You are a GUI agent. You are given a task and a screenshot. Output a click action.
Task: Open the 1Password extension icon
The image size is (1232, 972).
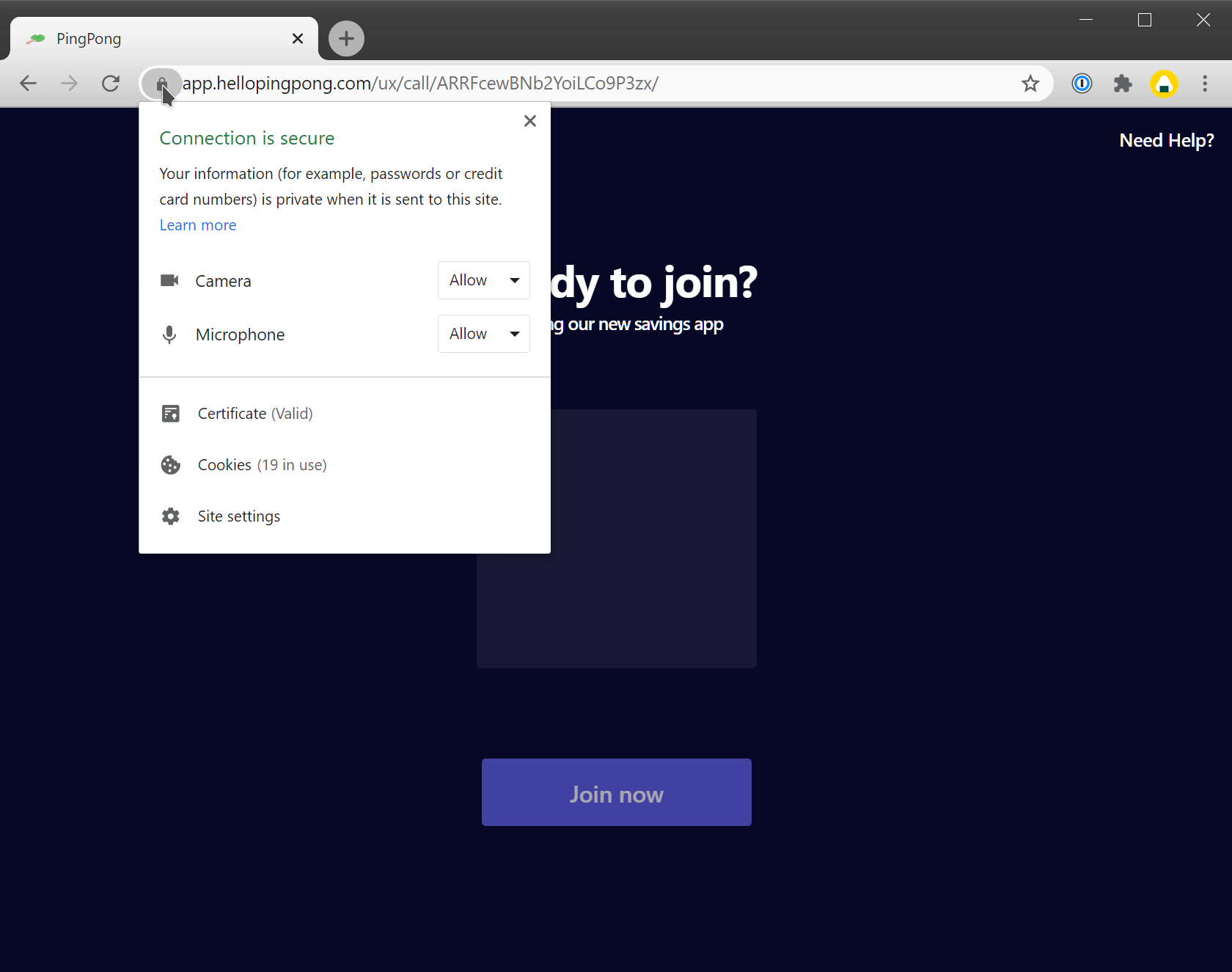click(1082, 84)
